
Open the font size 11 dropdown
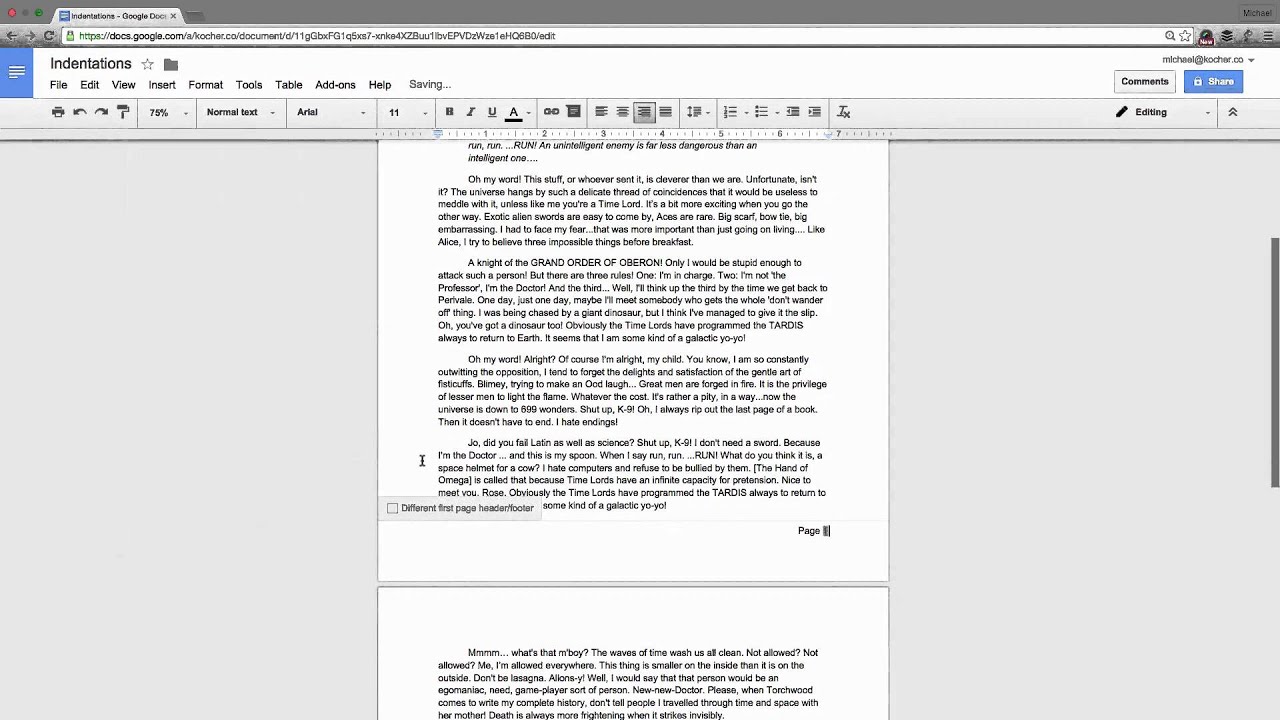[408, 112]
